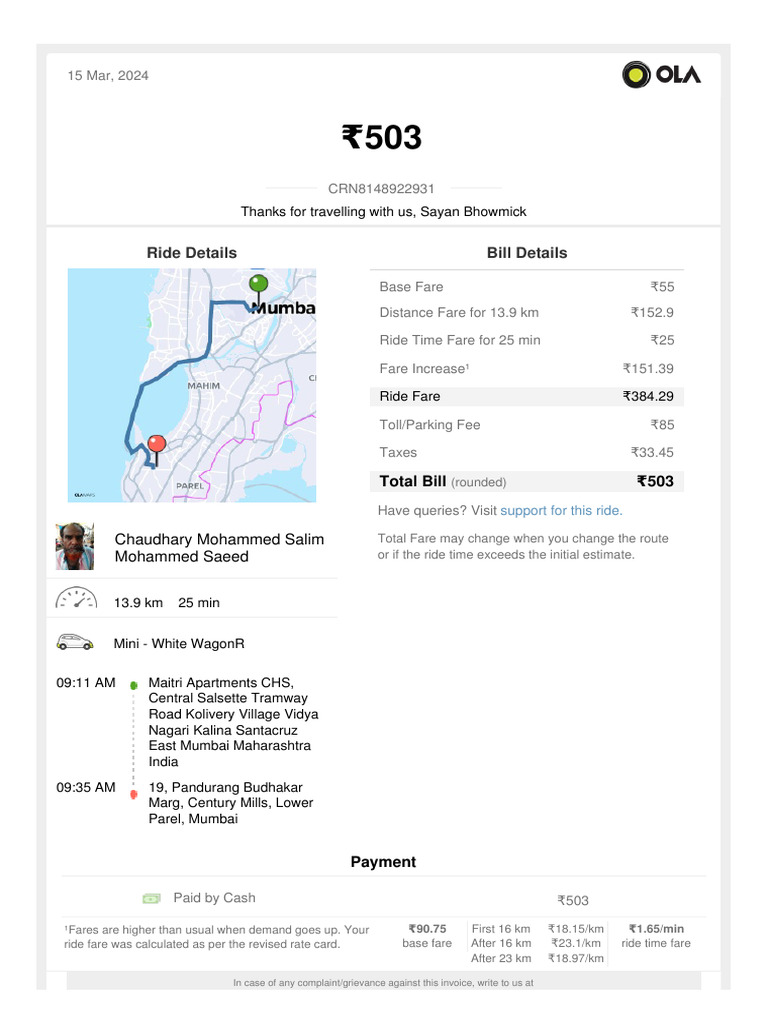Click the red drop pin on map

click(156, 444)
